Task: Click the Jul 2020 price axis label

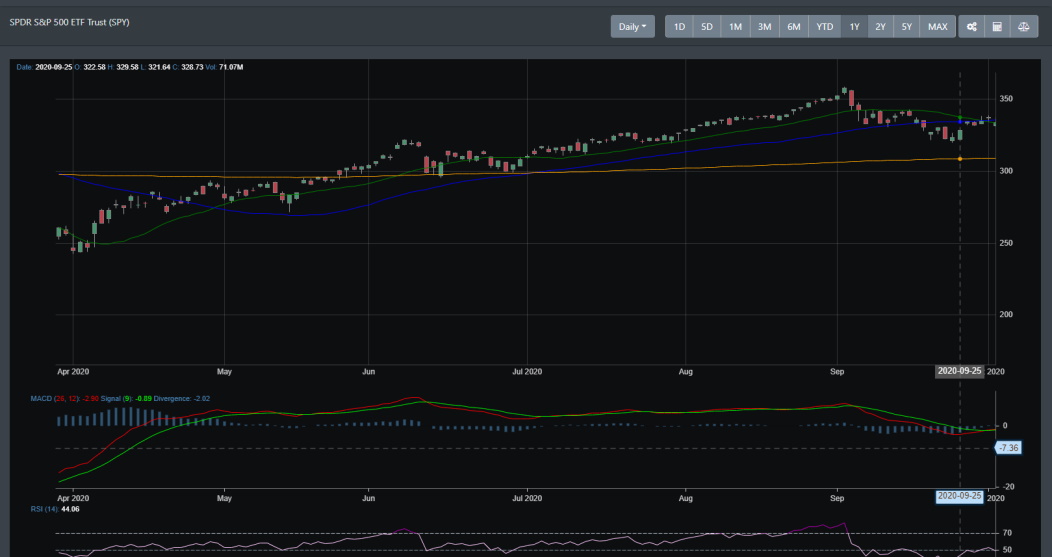Action: (x=527, y=371)
